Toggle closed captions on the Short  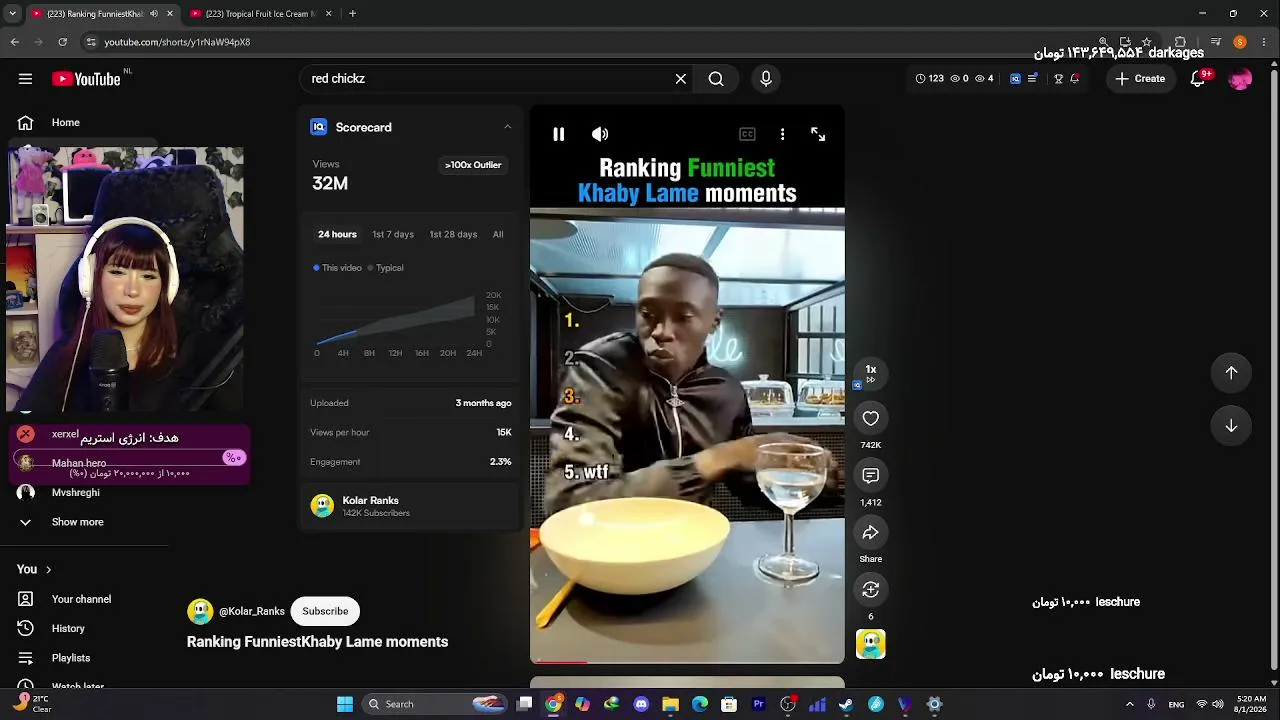pyautogui.click(x=747, y=134)
